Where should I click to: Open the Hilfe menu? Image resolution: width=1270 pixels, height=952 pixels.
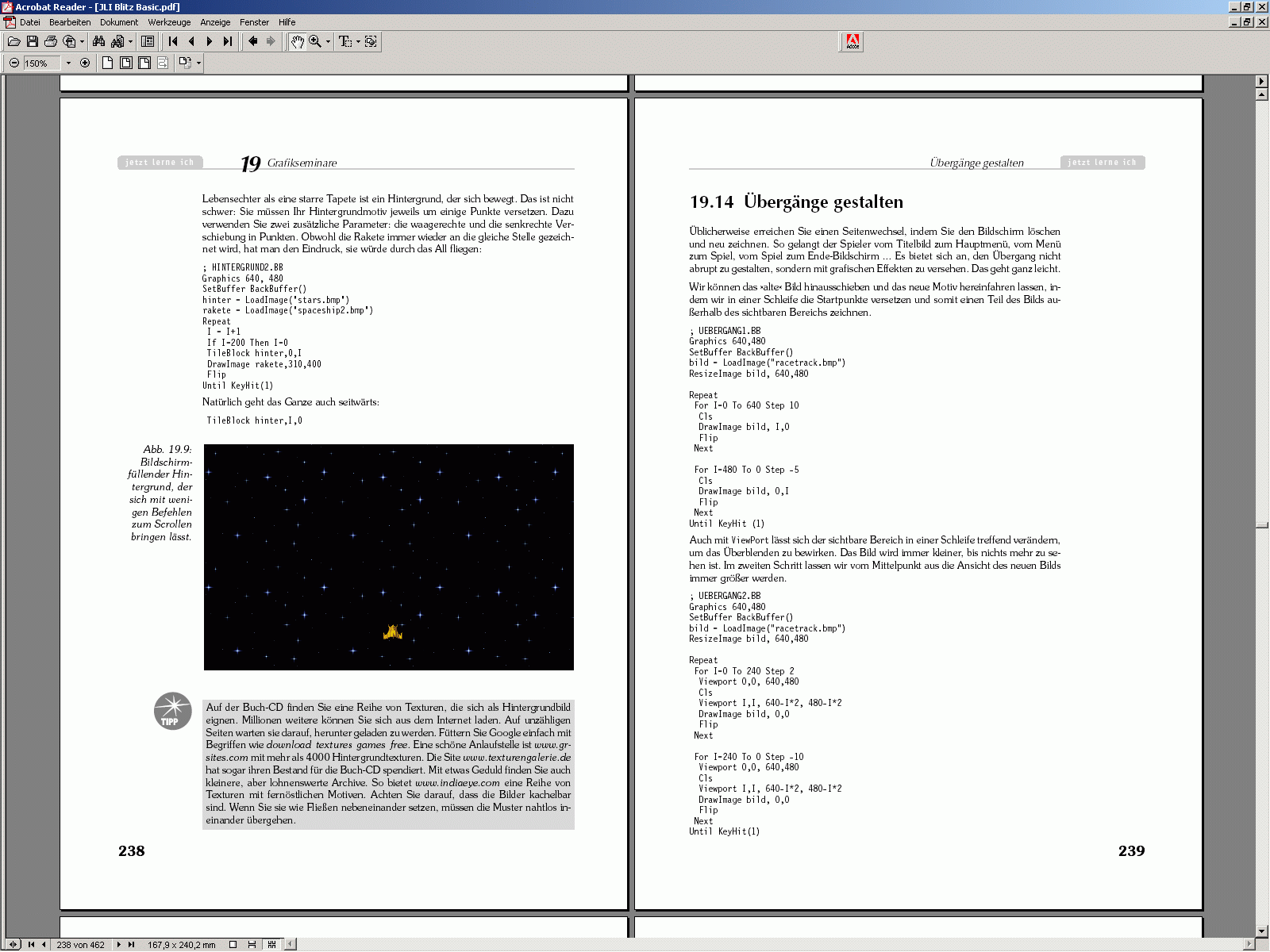(287, 22)
